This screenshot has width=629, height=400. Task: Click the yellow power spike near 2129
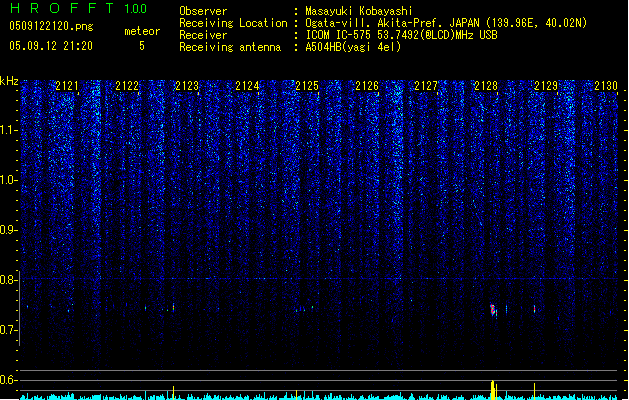click(534, 391)
